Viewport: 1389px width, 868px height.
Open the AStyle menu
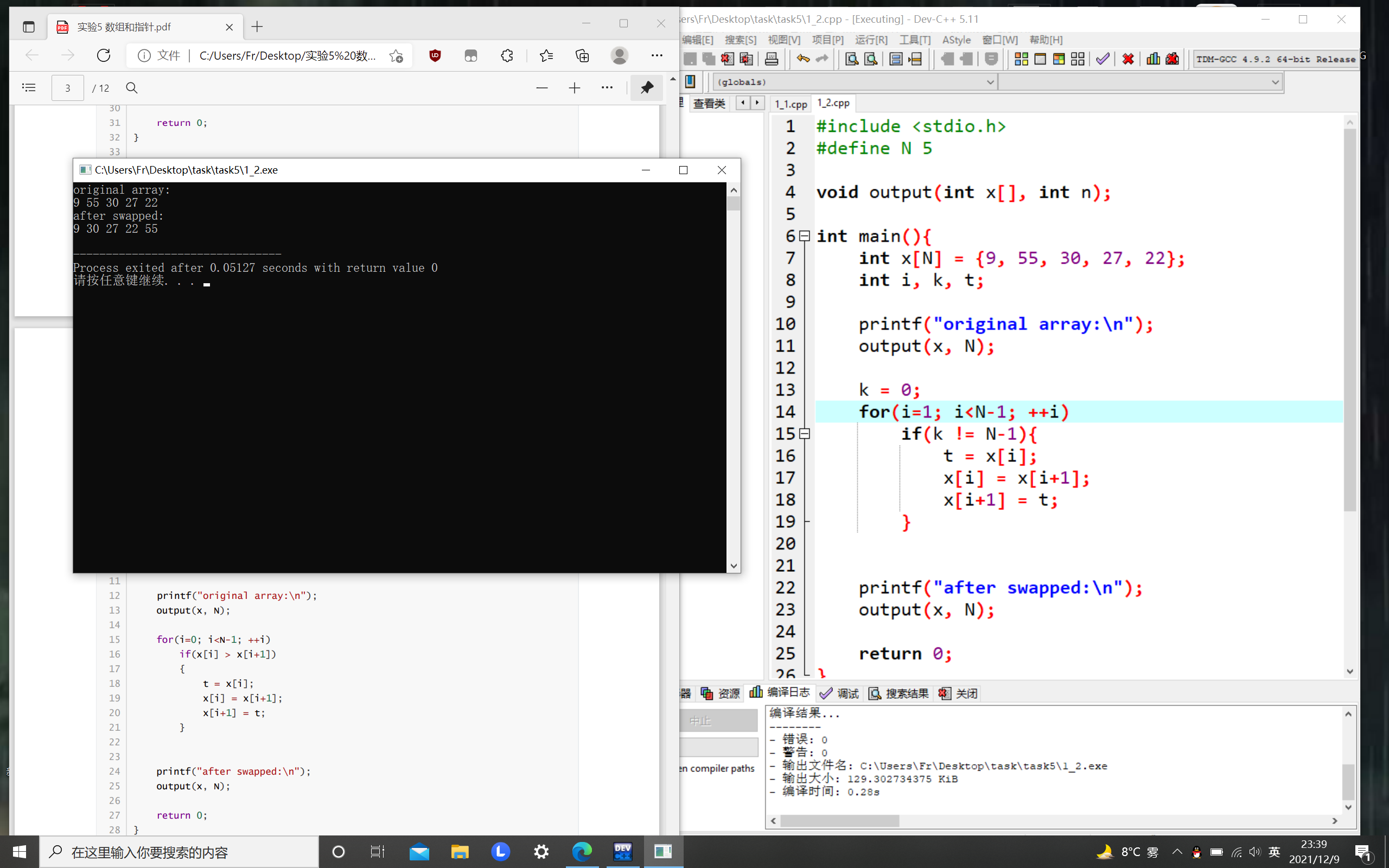tap(956, 40)
